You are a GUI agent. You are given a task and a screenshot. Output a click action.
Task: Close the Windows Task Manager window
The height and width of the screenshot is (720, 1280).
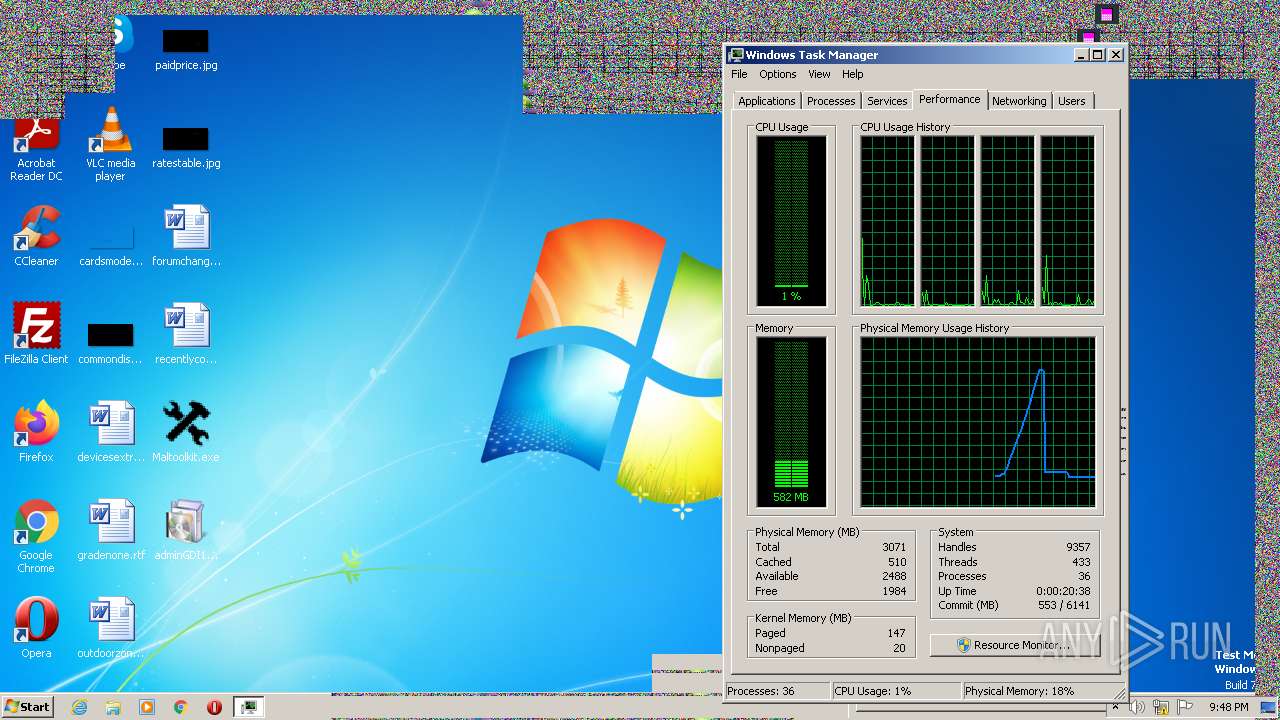[x=1116, y=55]
